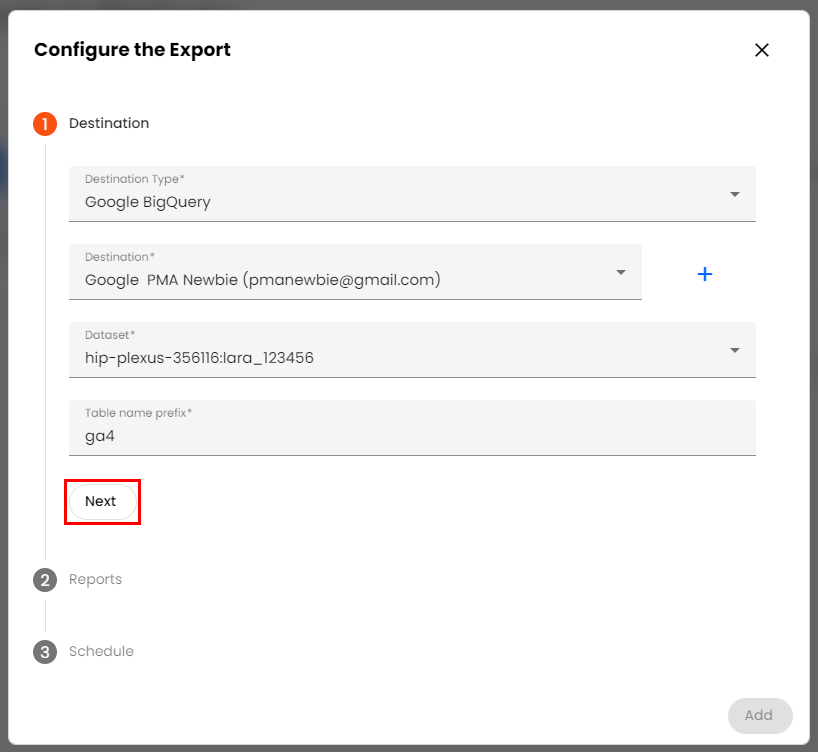Close the Configure the Export dialog
The image size is (818, 752).
pos(762,50)
